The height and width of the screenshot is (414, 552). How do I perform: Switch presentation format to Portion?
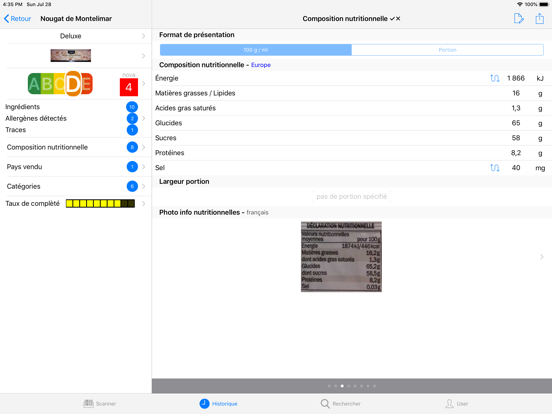447,50
